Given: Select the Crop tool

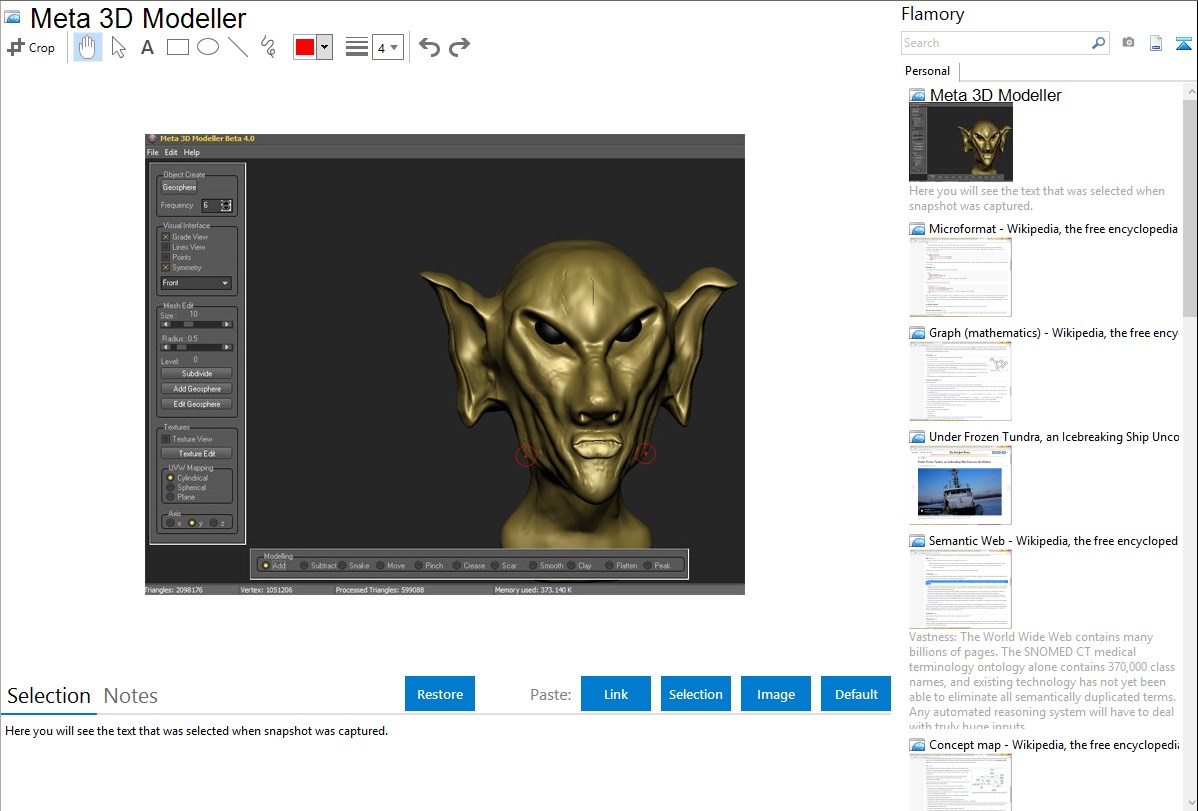Looking at the screenshot, I should [31, 47].
